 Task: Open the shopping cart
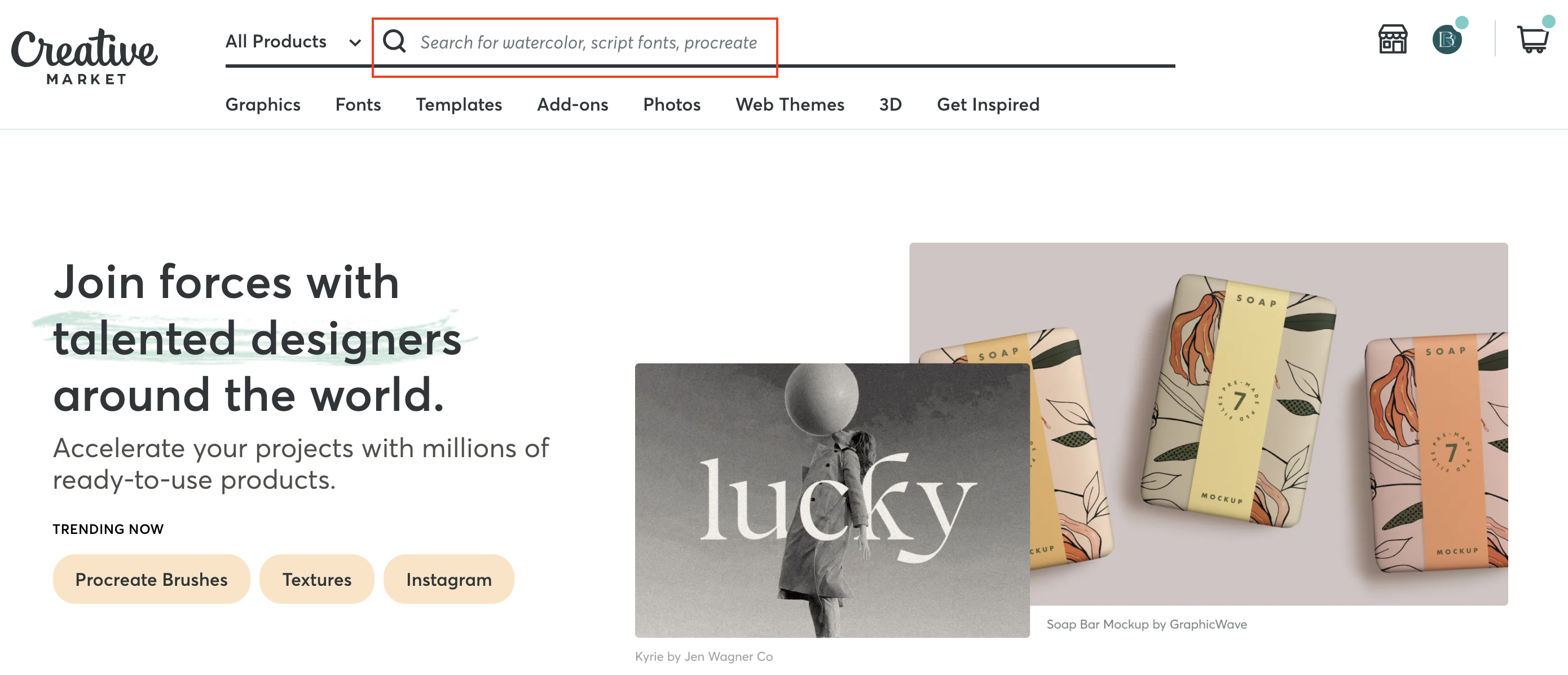(1532, 40)
